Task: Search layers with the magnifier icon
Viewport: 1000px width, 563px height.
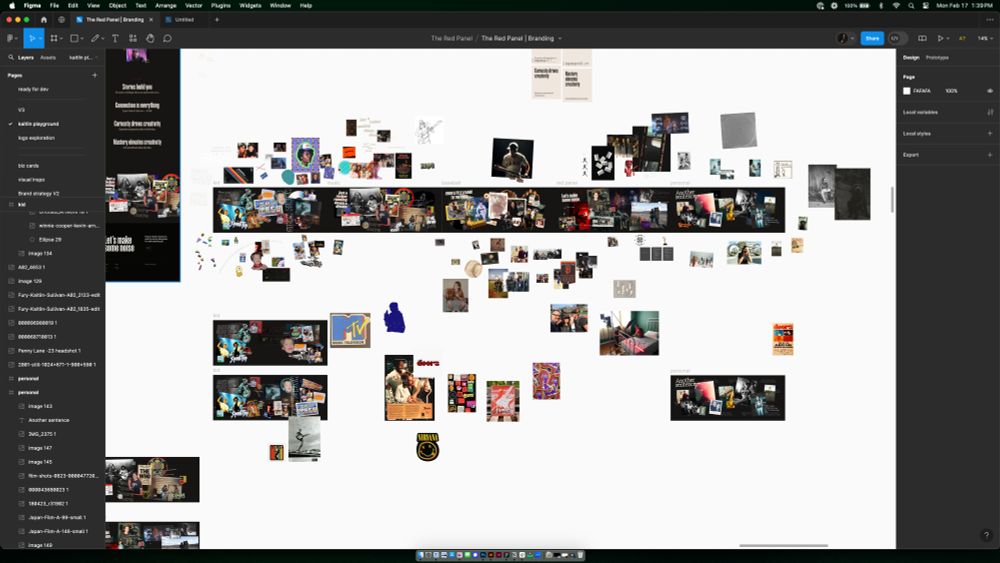Action: [x=11, y=57]
